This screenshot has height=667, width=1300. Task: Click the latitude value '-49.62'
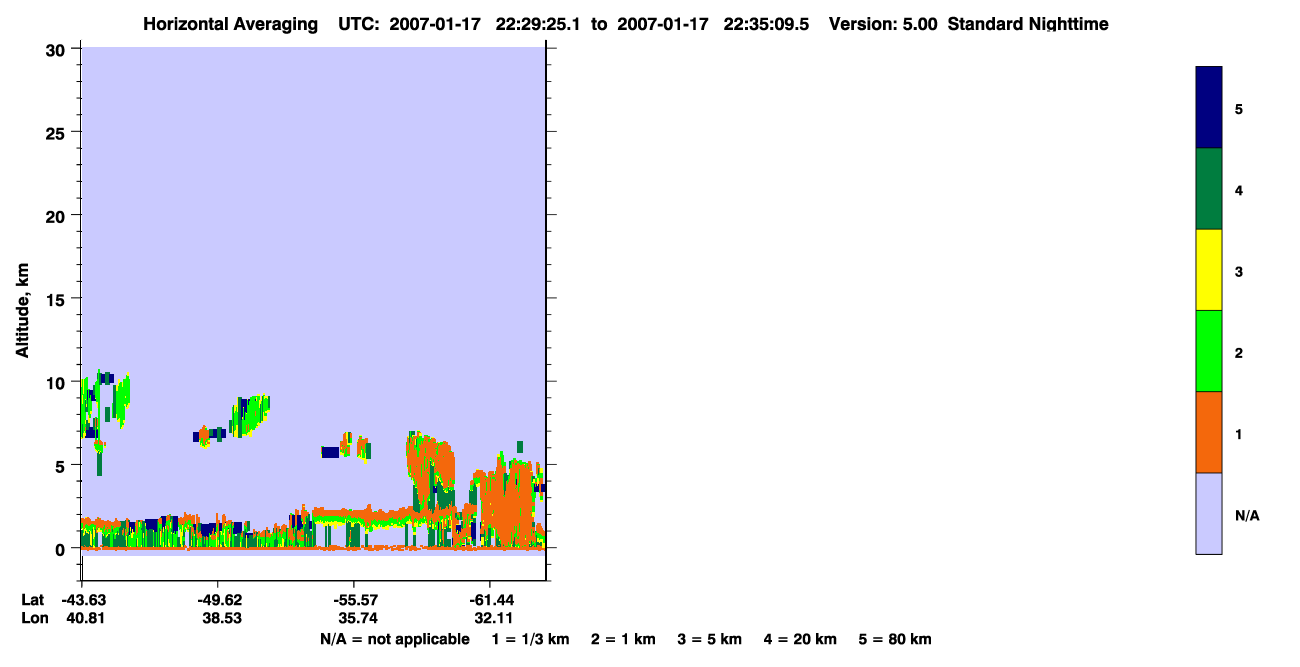(x=218, y=600)
